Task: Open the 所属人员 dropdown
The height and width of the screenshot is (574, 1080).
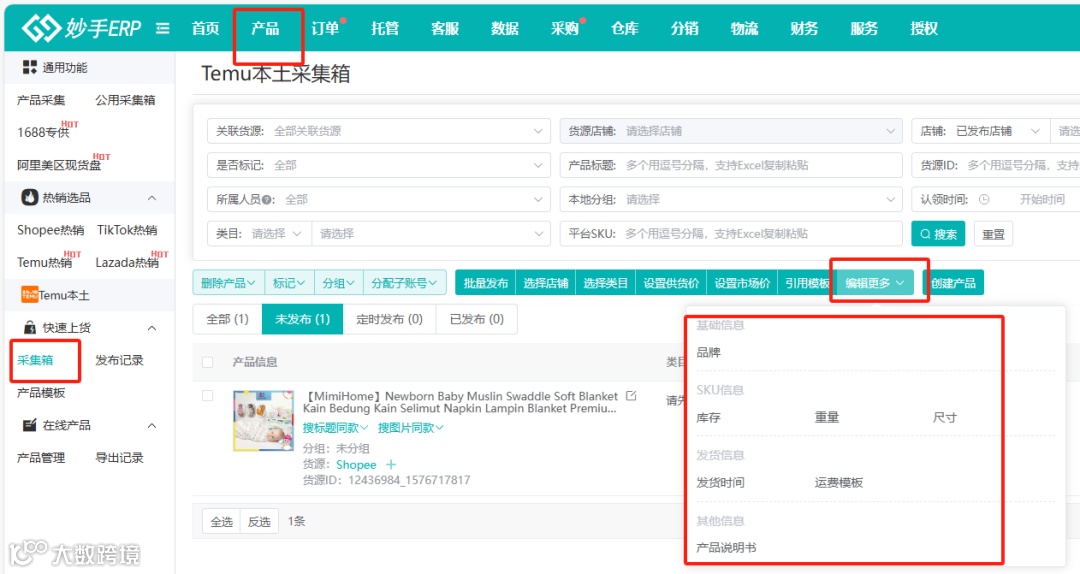Action: [379, 200]
